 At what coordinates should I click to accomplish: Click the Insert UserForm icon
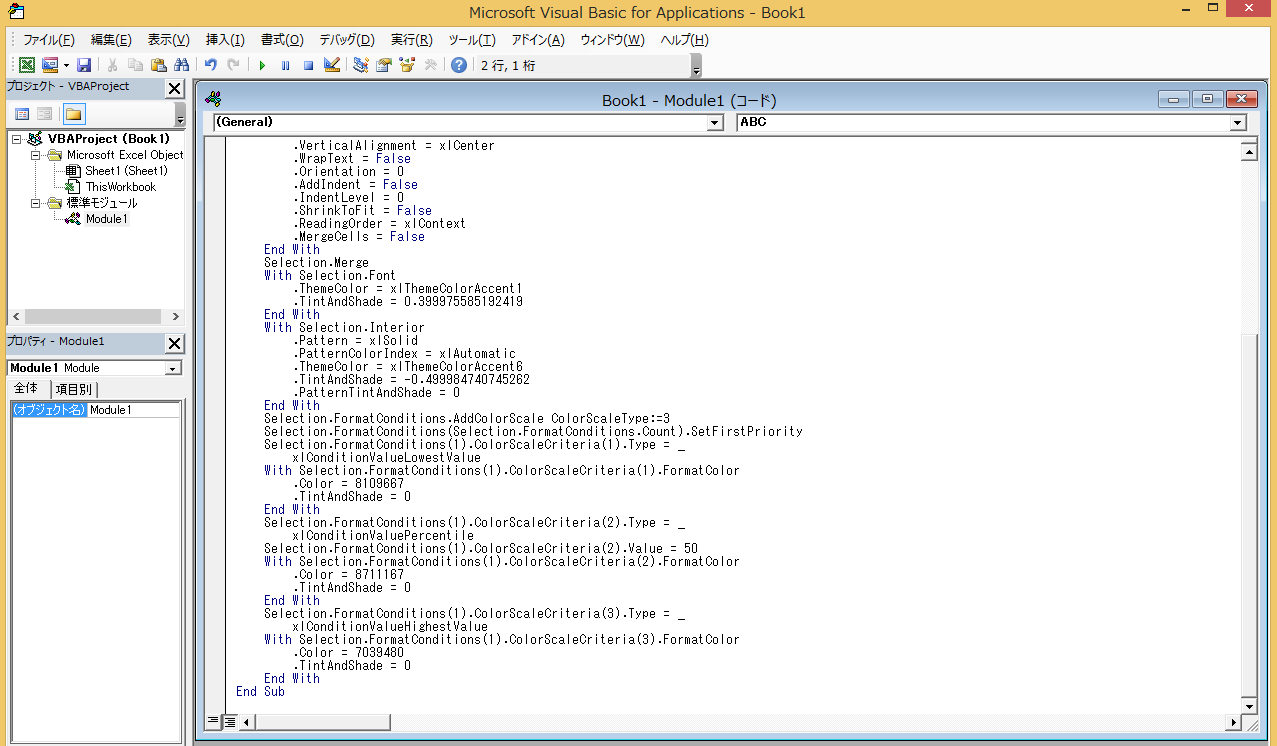(50, 65)
